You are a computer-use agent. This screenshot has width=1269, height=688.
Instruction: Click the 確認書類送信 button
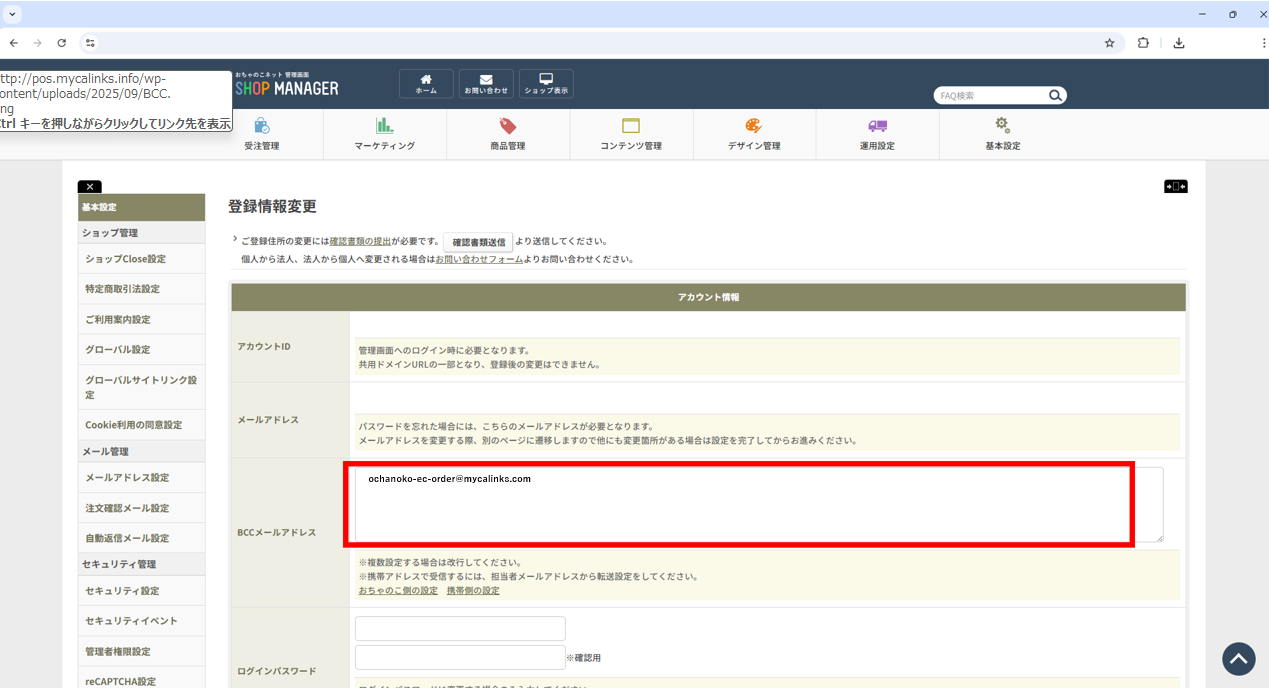[478, 242]
